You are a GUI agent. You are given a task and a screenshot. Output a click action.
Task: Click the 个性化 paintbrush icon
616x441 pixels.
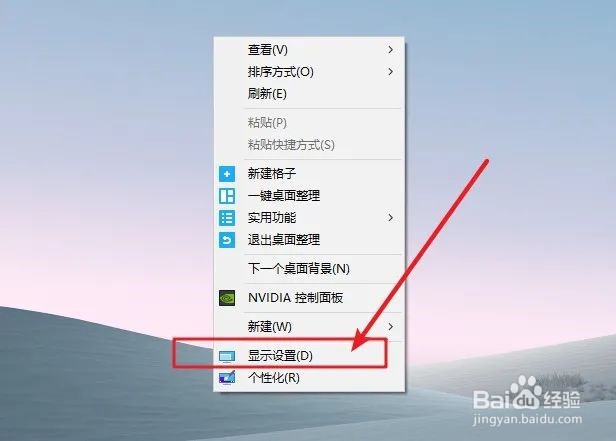tap(227, 378)
